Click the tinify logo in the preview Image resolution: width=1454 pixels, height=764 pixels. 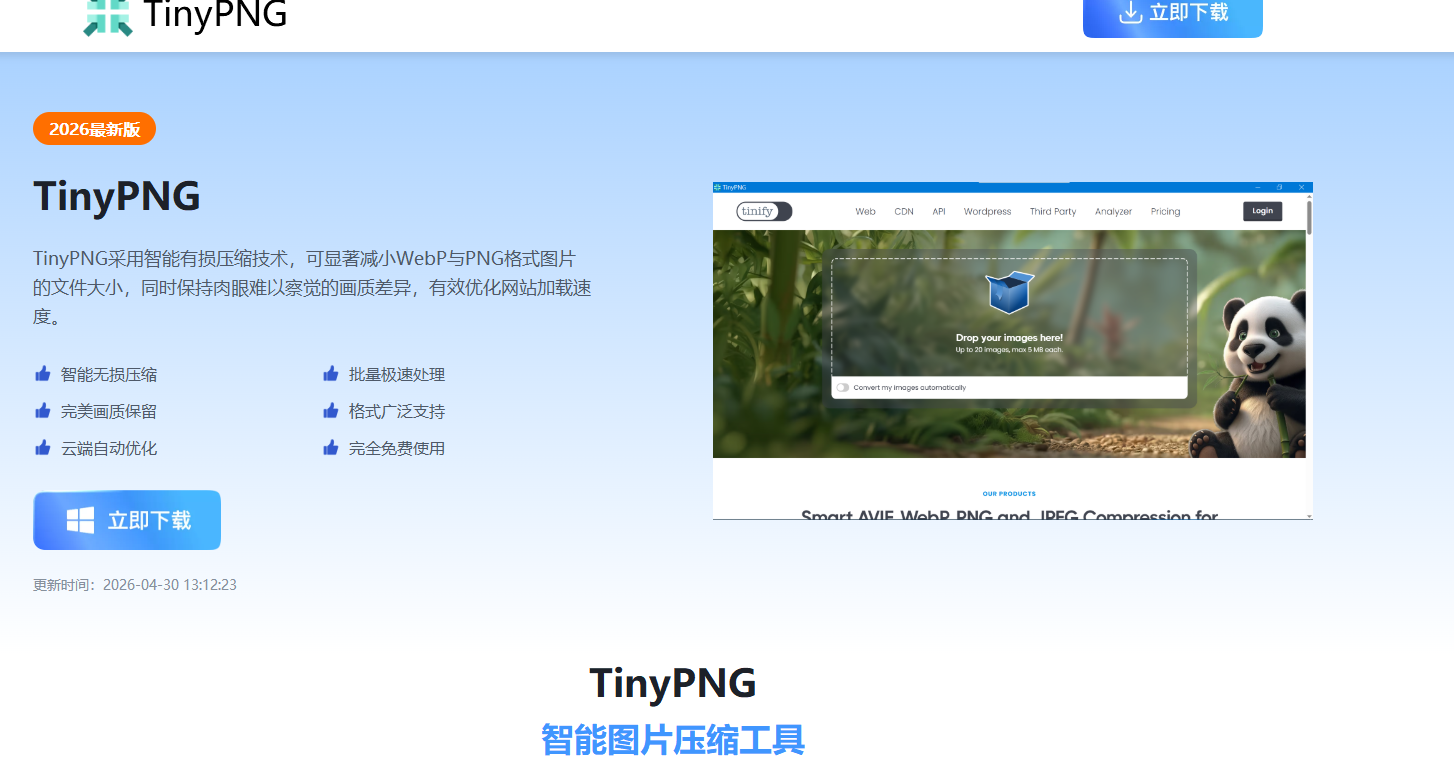tap(764, 211)
